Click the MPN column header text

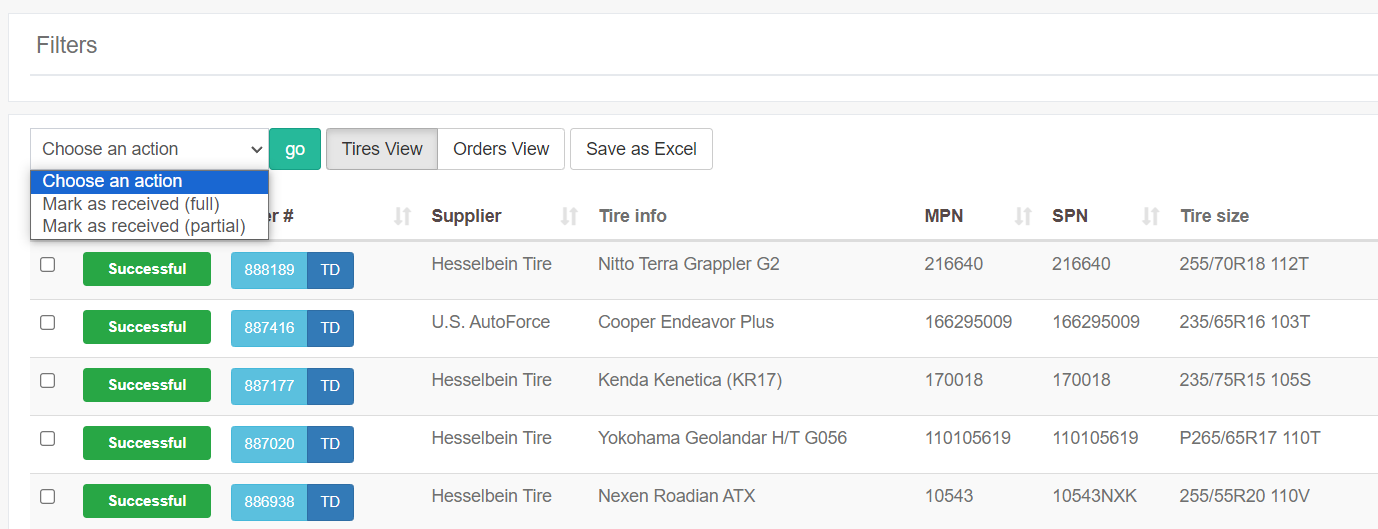[944, 216]
